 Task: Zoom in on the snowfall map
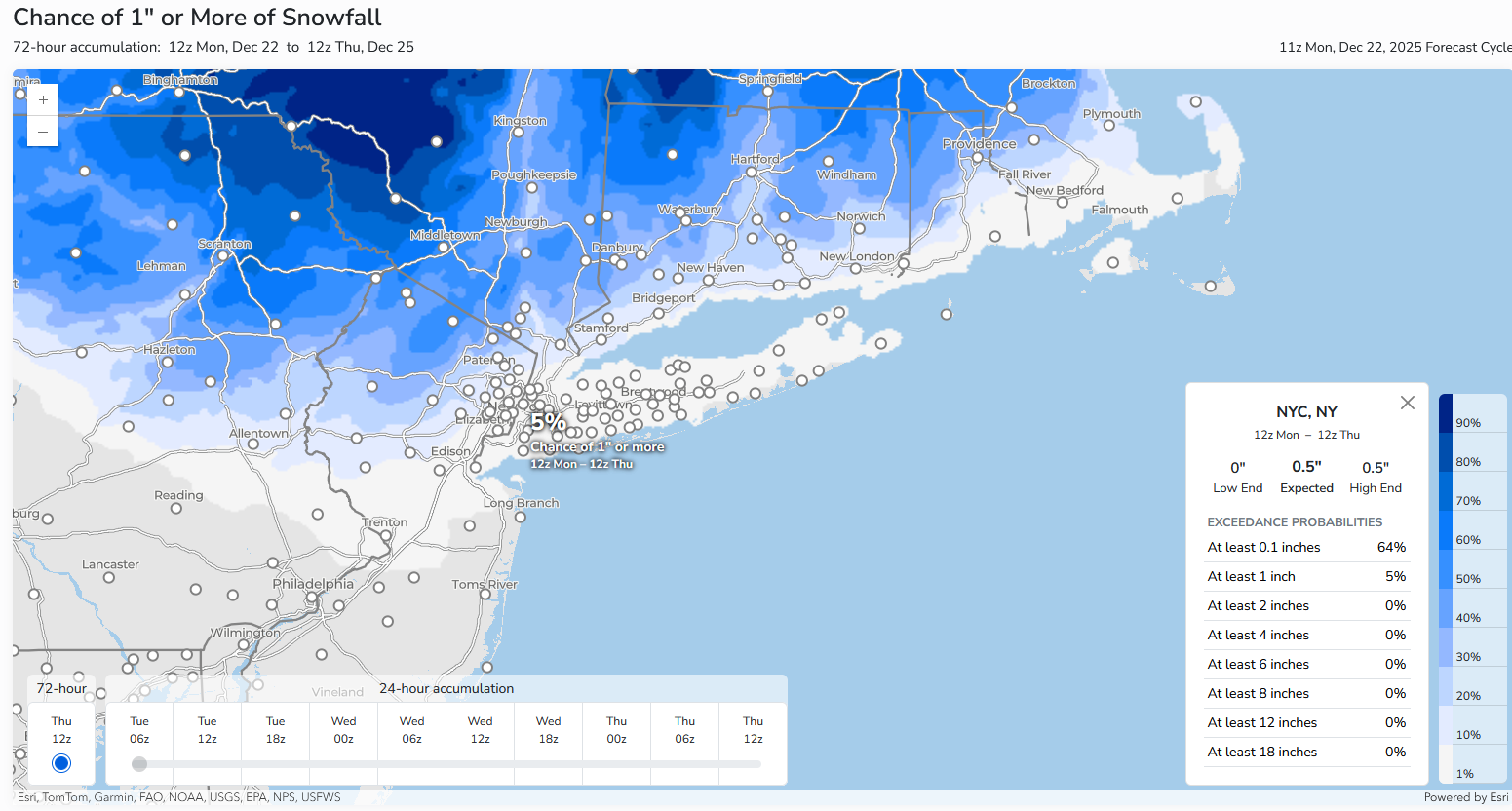pyautogui.click(x=43, y=100)
